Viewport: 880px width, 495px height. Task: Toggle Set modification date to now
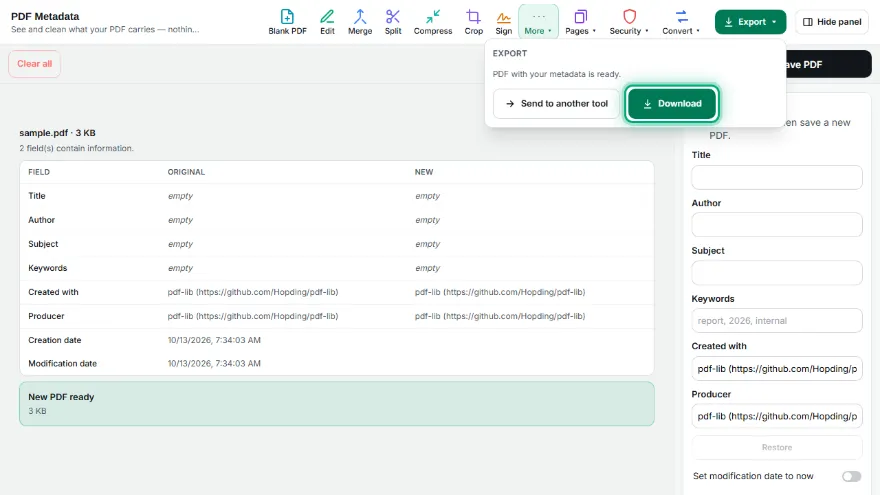(x=851, y=476)
